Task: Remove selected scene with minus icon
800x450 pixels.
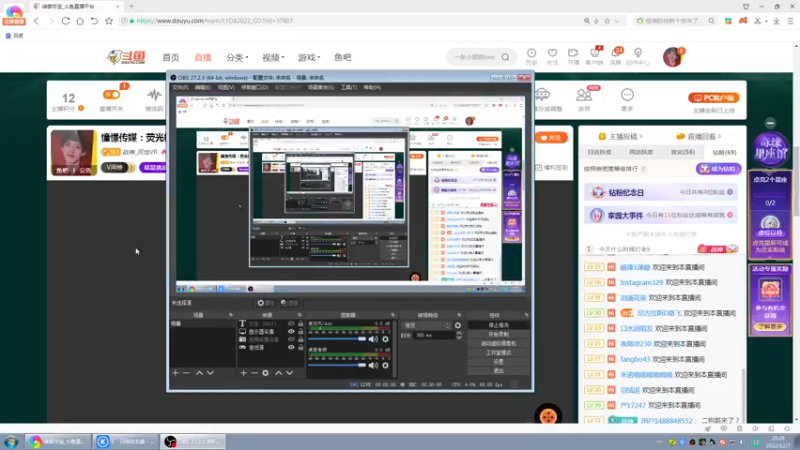Action: pos(186,373)
